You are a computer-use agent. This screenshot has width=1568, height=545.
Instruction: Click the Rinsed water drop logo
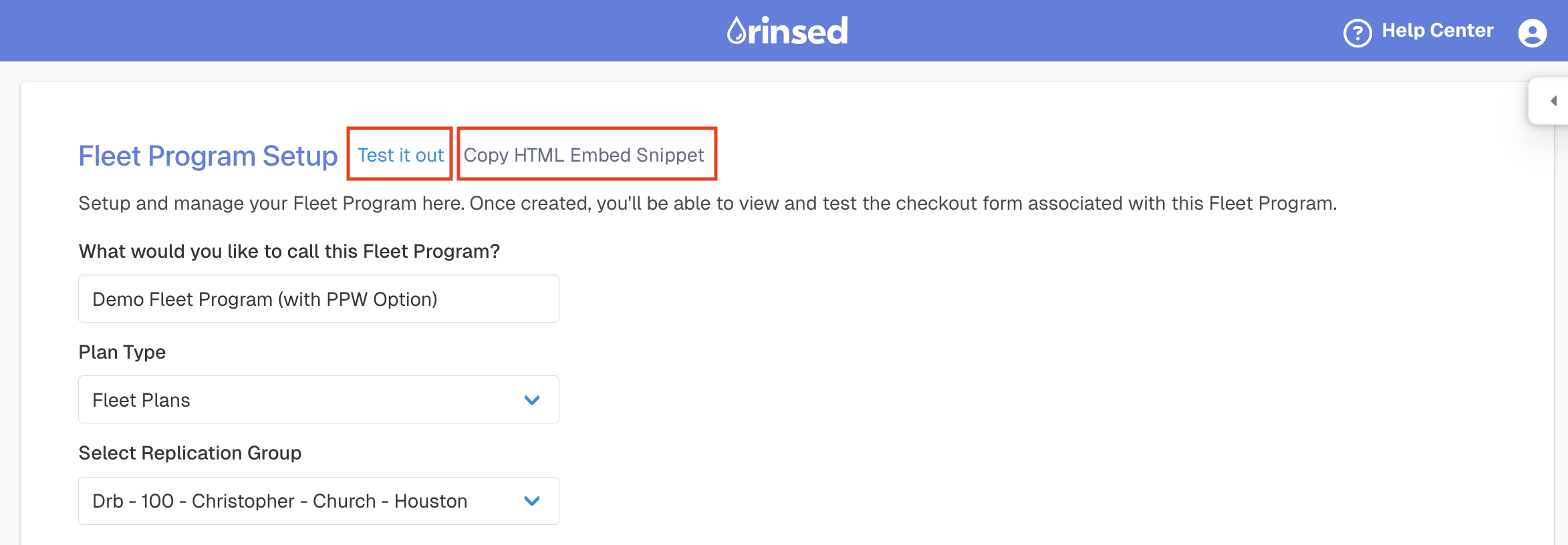(736, 29)
